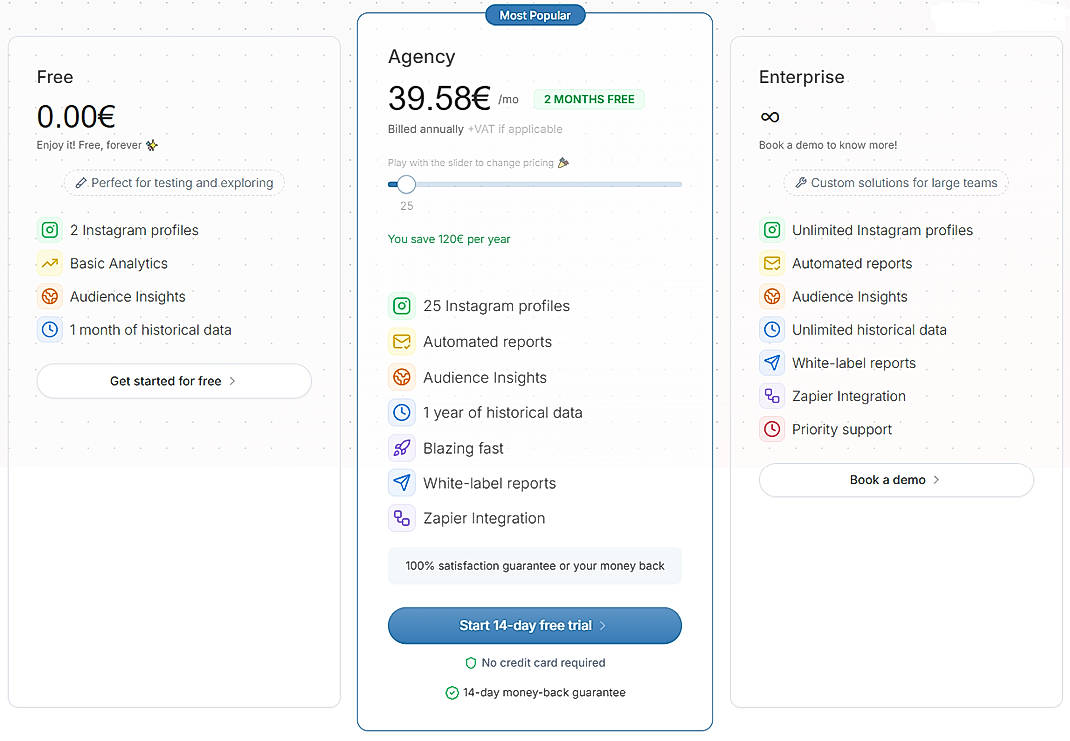This screenshot has height=741, width=1070.
Task: Click the White-label reports paper plane icon in Agency plan
Action: [x=402, y=483]
